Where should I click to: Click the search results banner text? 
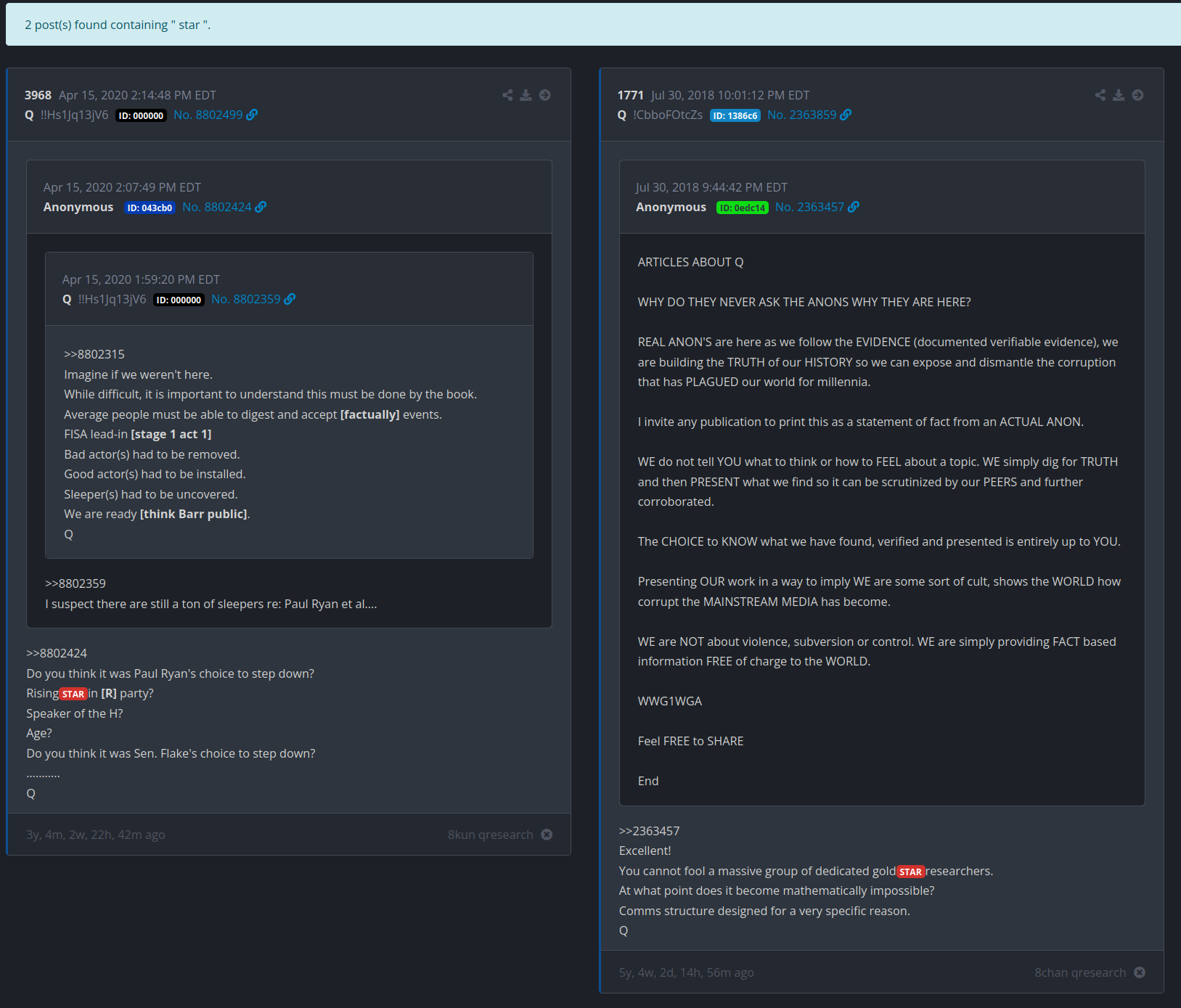(x=118, y=25)
